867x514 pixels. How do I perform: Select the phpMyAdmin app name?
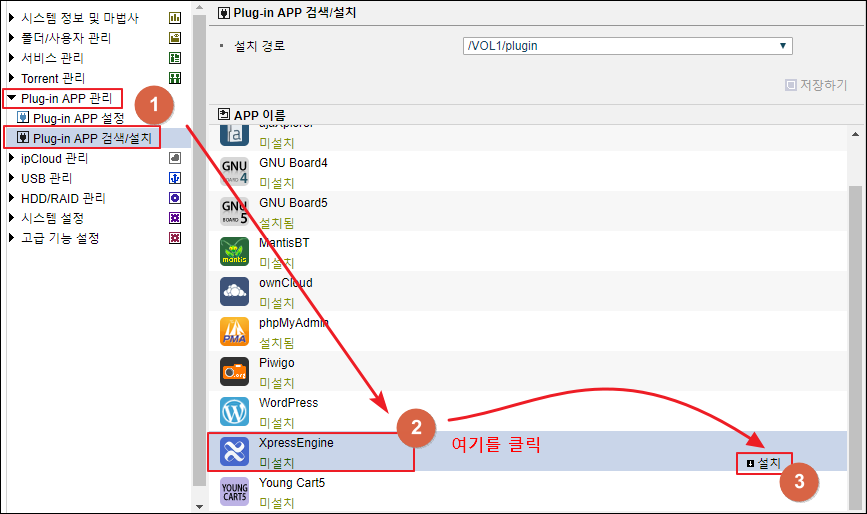(294, 323)
